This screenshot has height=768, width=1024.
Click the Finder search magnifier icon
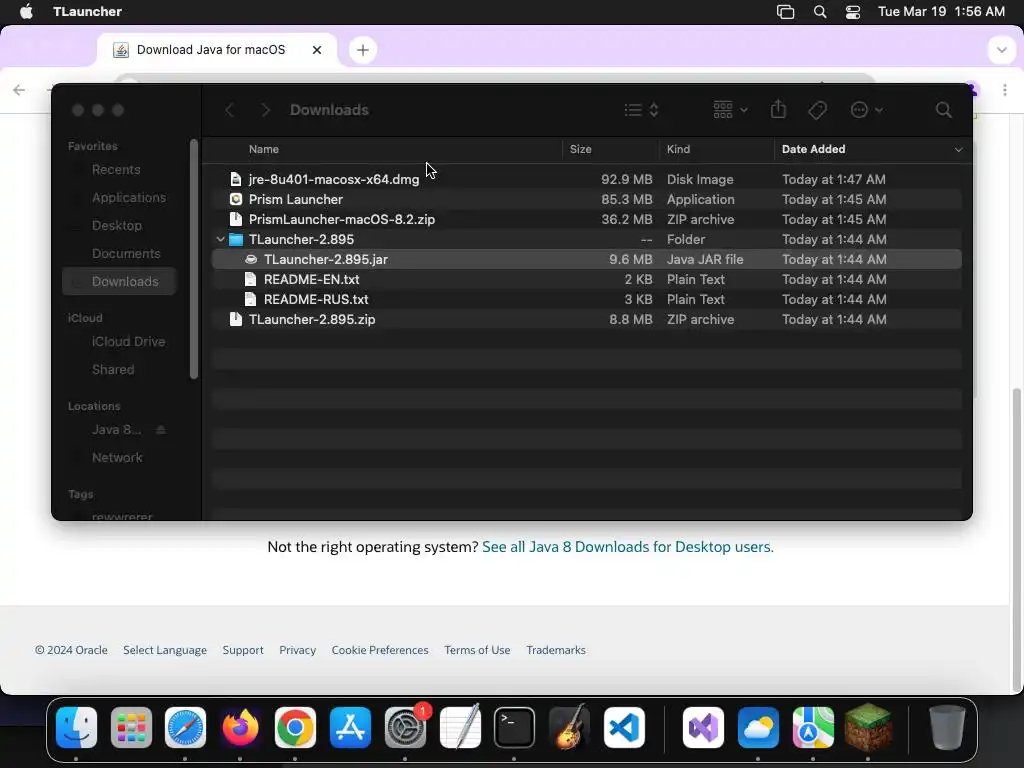[x=943, y=110]
